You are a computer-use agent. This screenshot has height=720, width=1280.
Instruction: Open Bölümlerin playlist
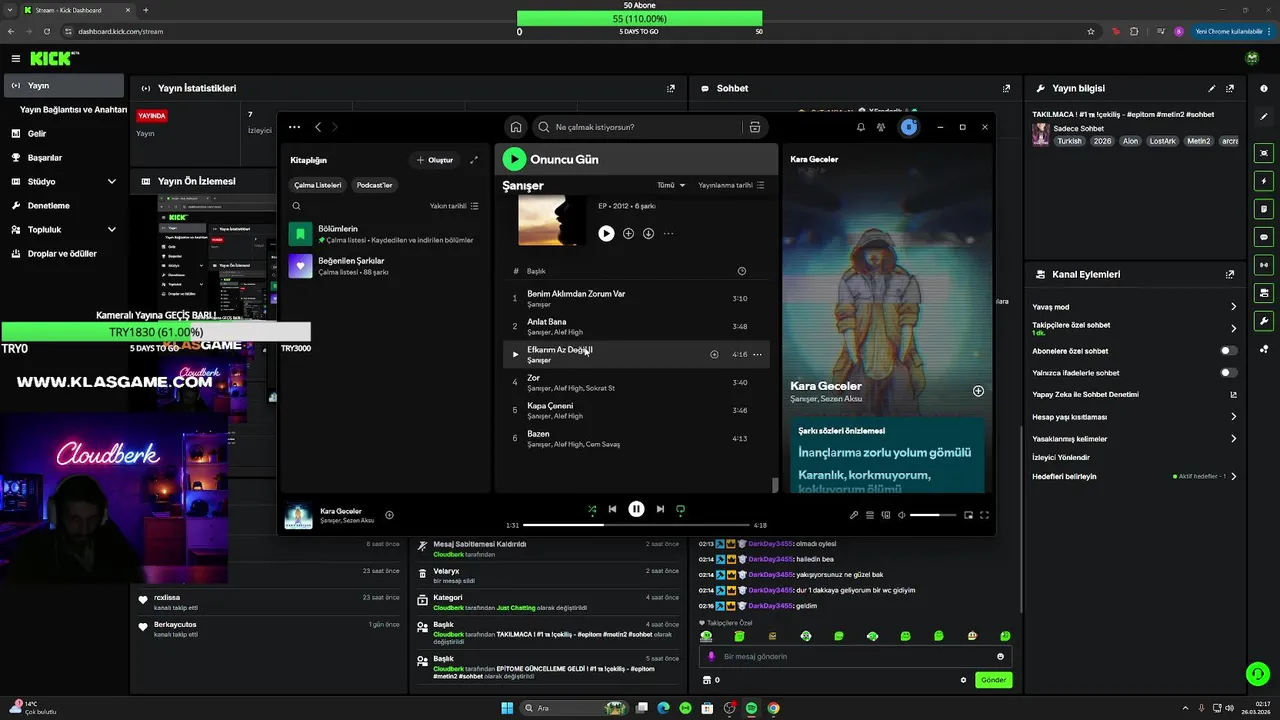[x=384, y=235]
